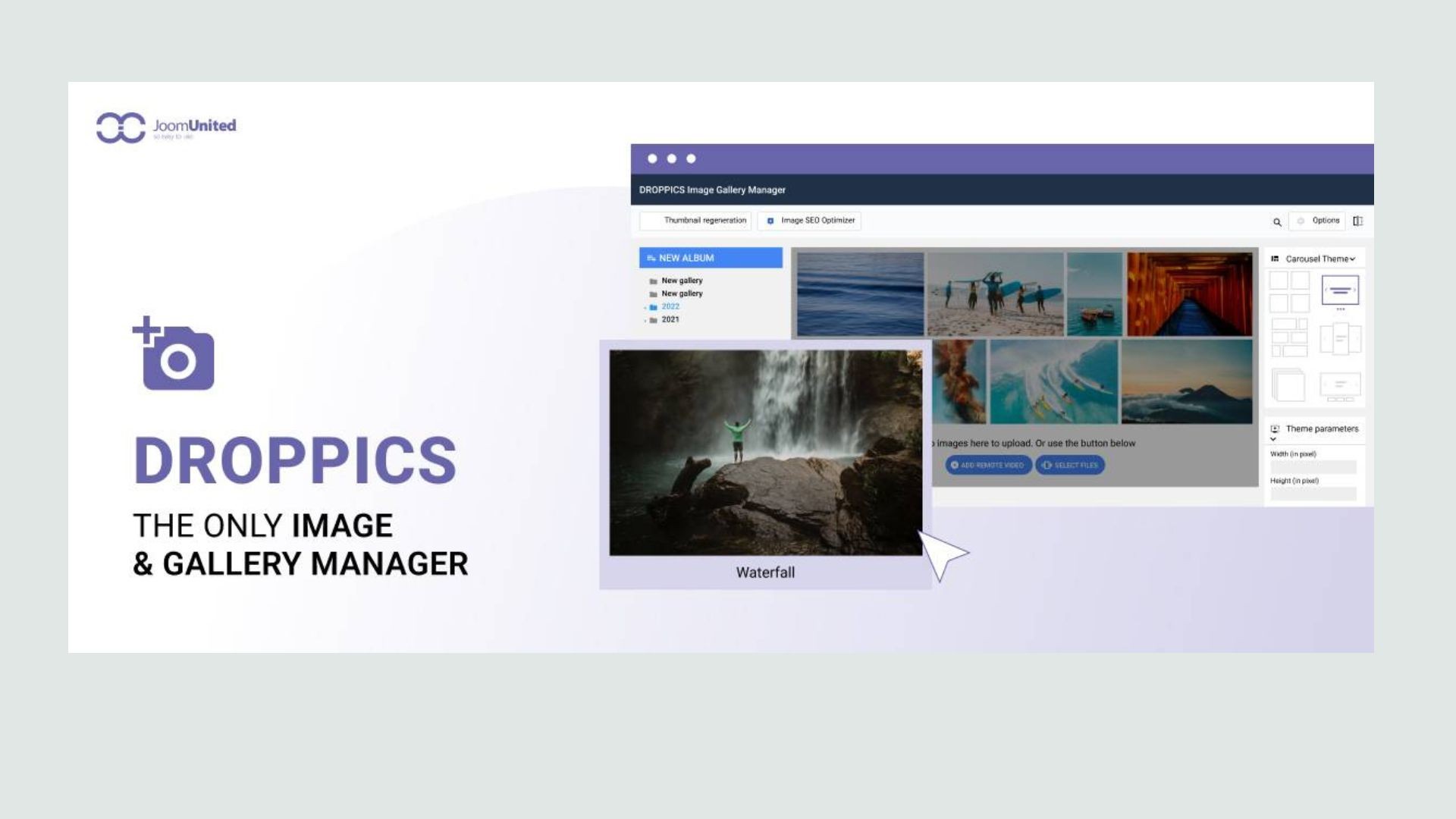Create a NEW ALBUM
Image resolution: width=1456 pixels, height=819 pixels.
pos(711,258)
